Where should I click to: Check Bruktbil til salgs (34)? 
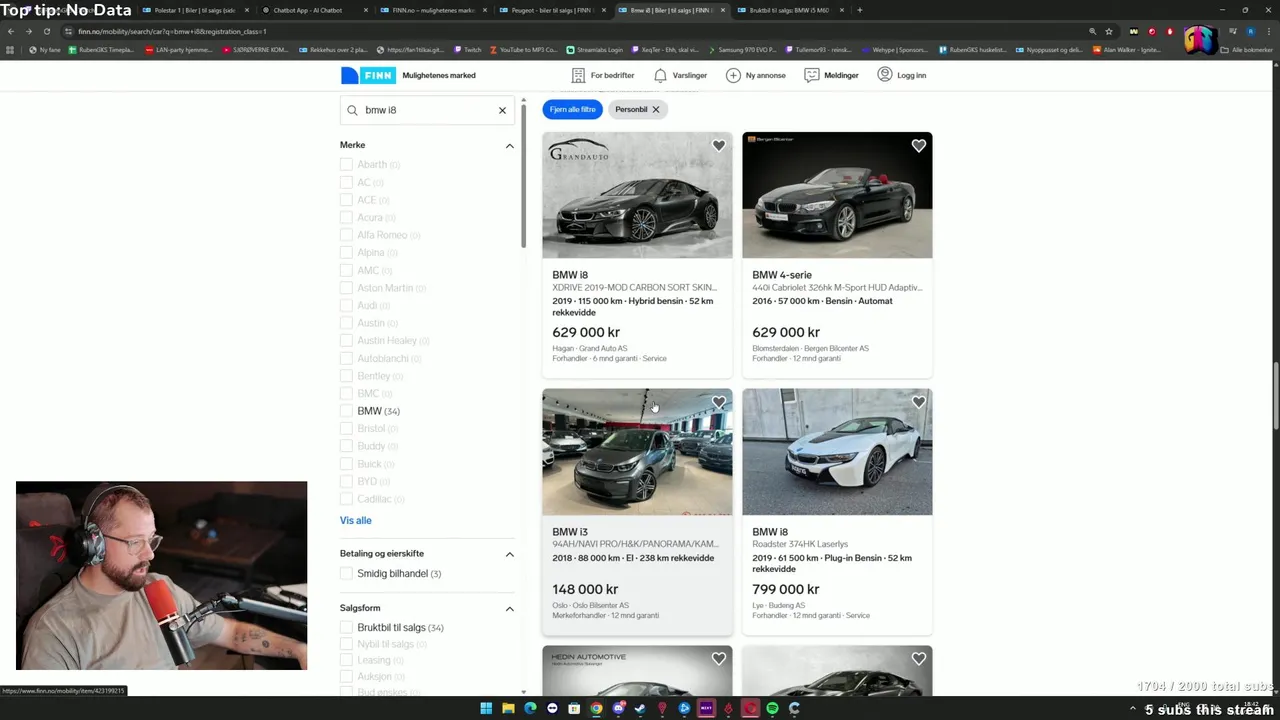346,627
